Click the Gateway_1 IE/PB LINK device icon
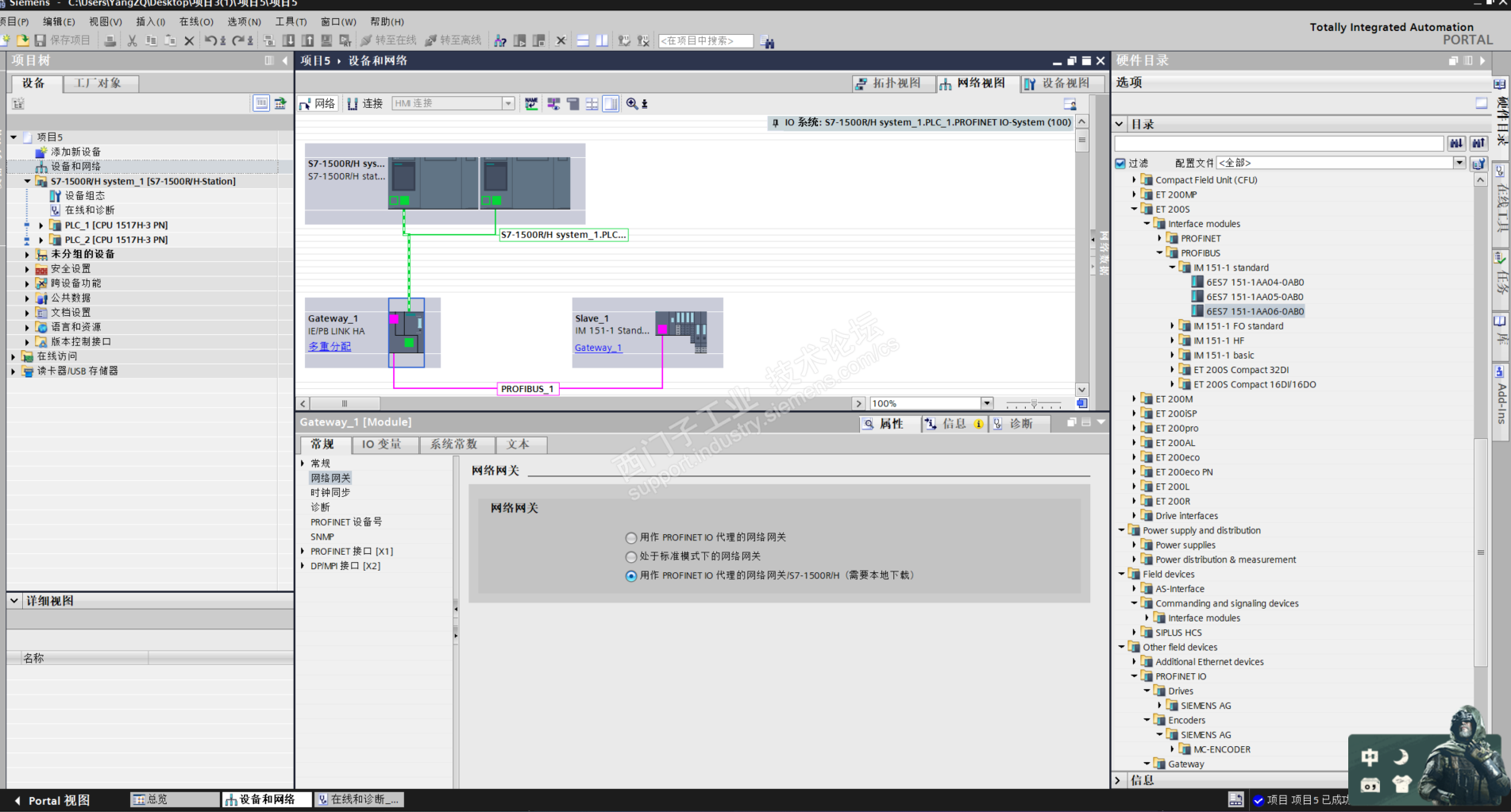The image size is (1511, 812). pos(407,332)
